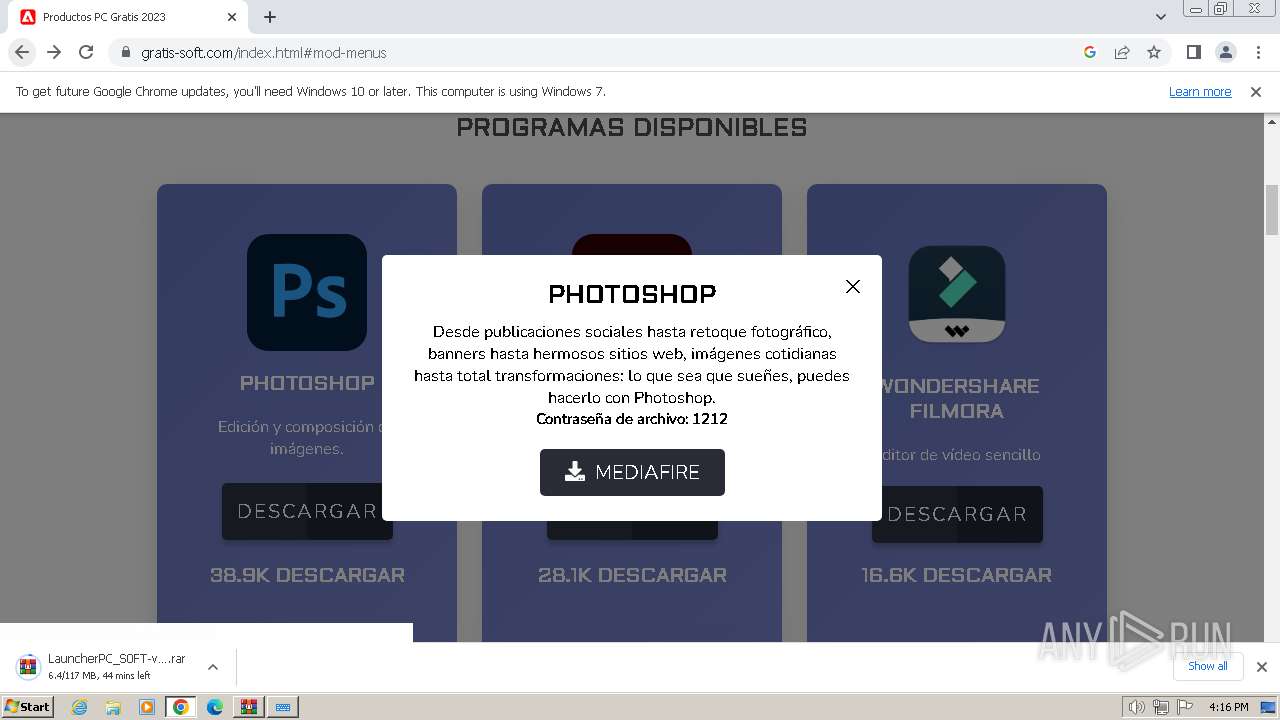The width and height of the screenshot is (1280, 720).
Task: Close the Productos PC Gratis tab
Action: click(x=232, y=17)
